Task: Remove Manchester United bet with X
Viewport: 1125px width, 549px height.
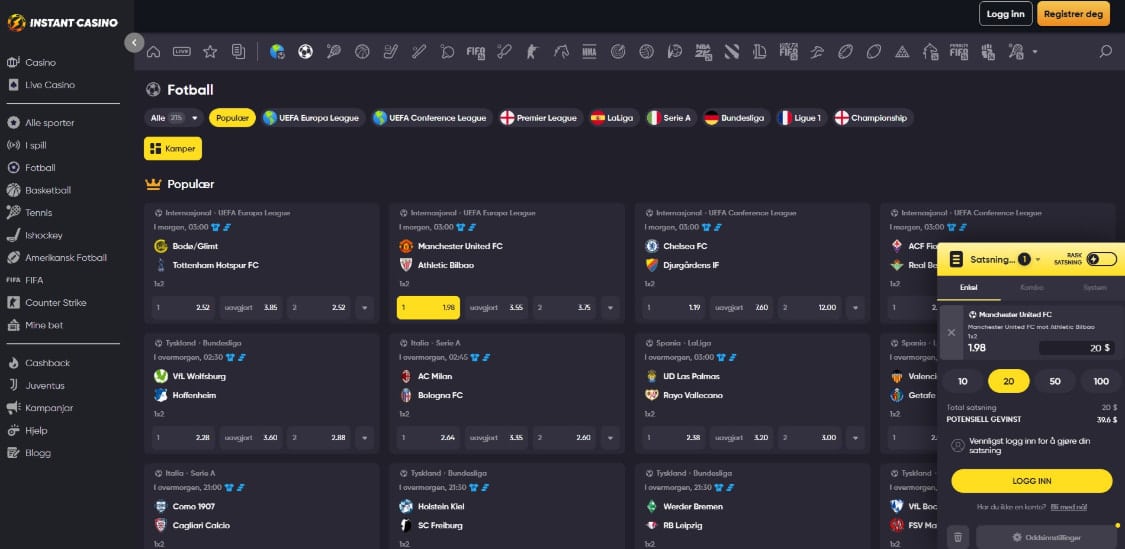Action: tap(951, 332)
